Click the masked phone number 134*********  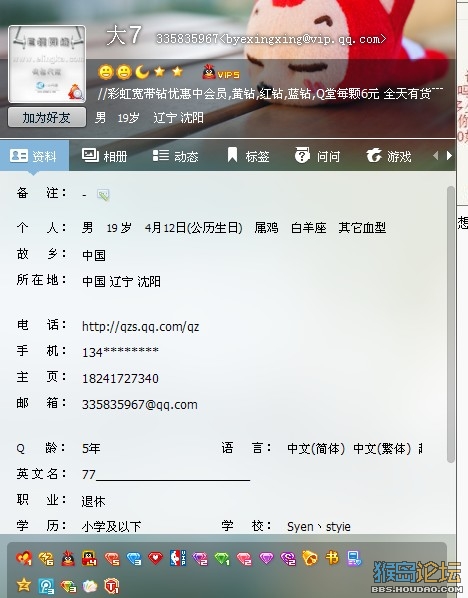(x=120, y=352)
